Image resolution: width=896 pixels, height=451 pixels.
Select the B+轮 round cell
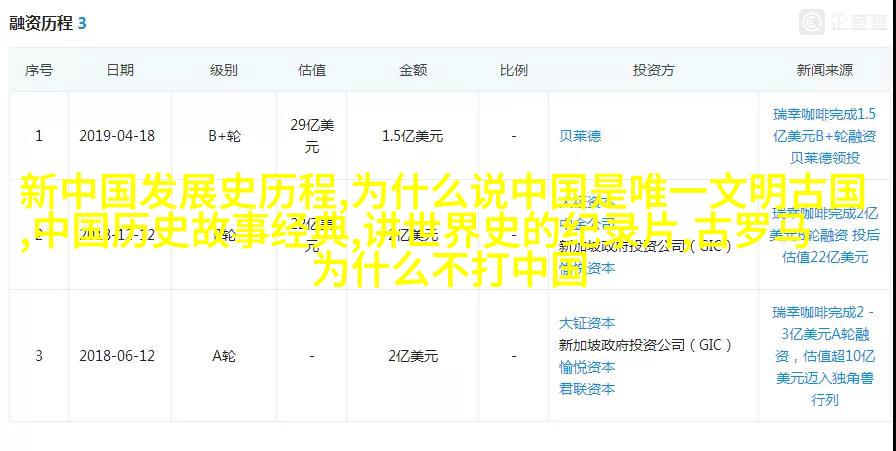click(x=224, y=136)
